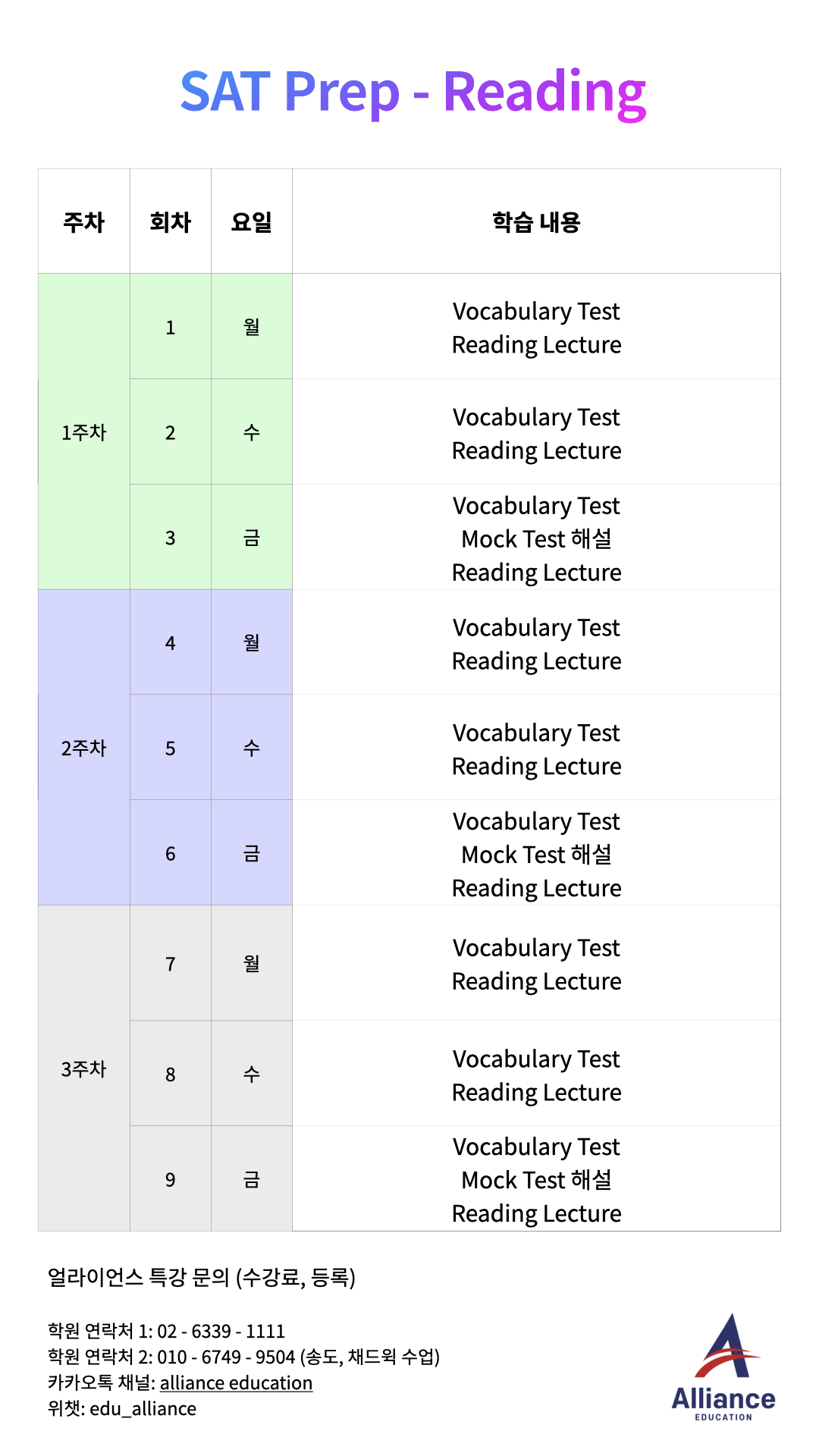Select the 주차 column header
This screenshot has width=819, height=1456.
(x=83, y=221)
